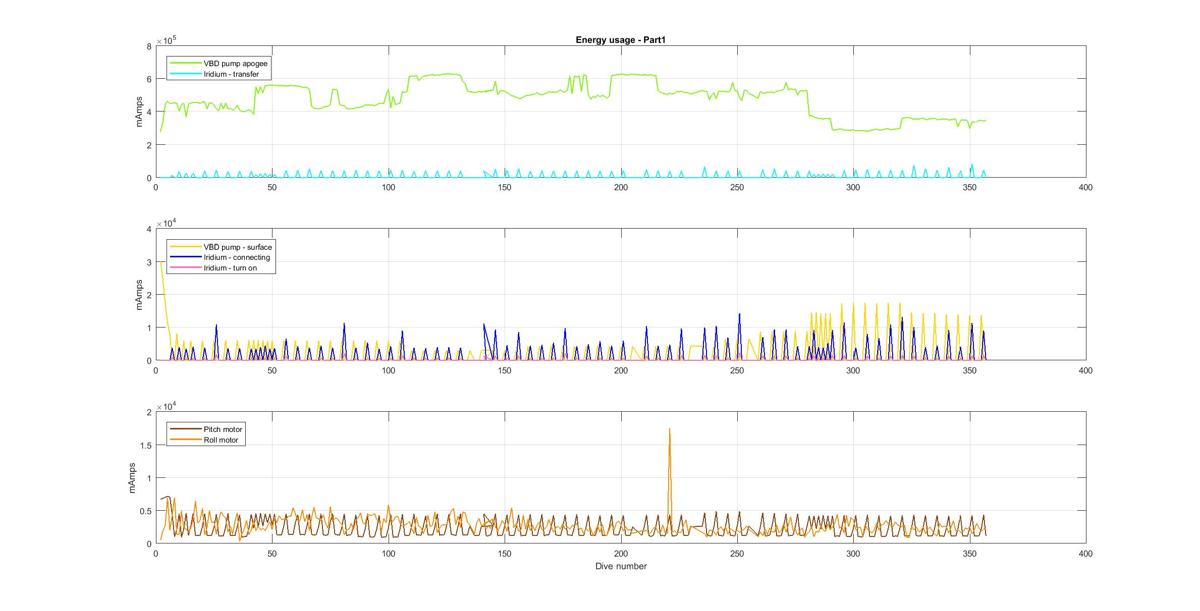This screenshot has width=1200, height=611.
Task: Click the 'Dive number' x-axis label
Action: click(x=620, y=566)
